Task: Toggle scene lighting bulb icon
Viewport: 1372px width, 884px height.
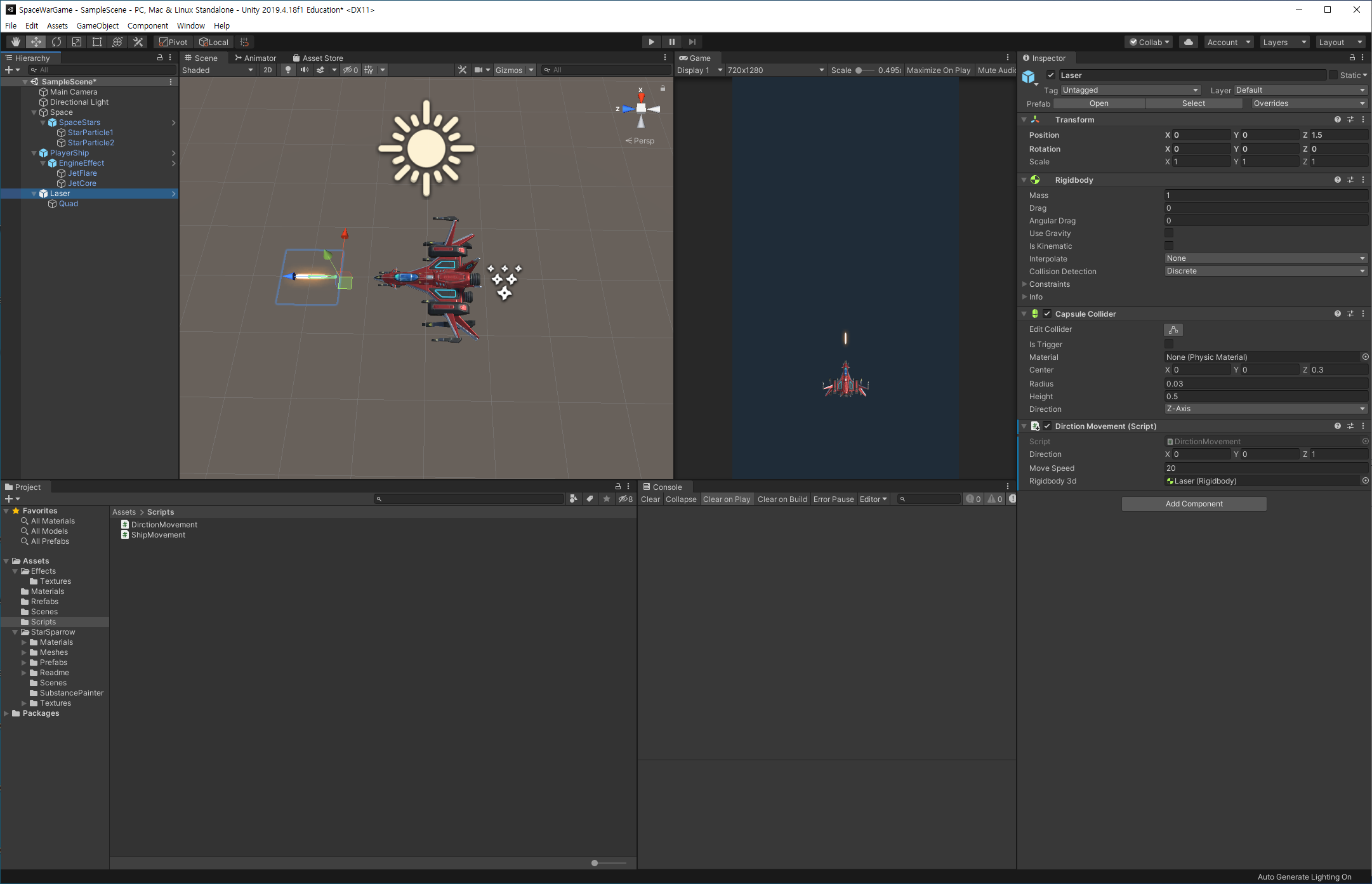Action: [288, 70]
